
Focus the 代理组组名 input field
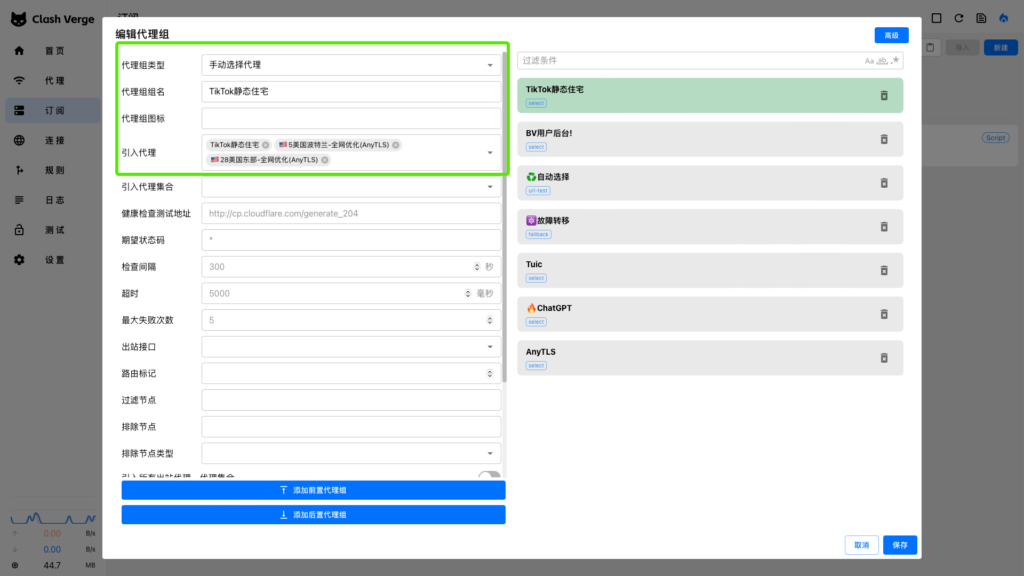pyautogui.click(x=351, y=91)
